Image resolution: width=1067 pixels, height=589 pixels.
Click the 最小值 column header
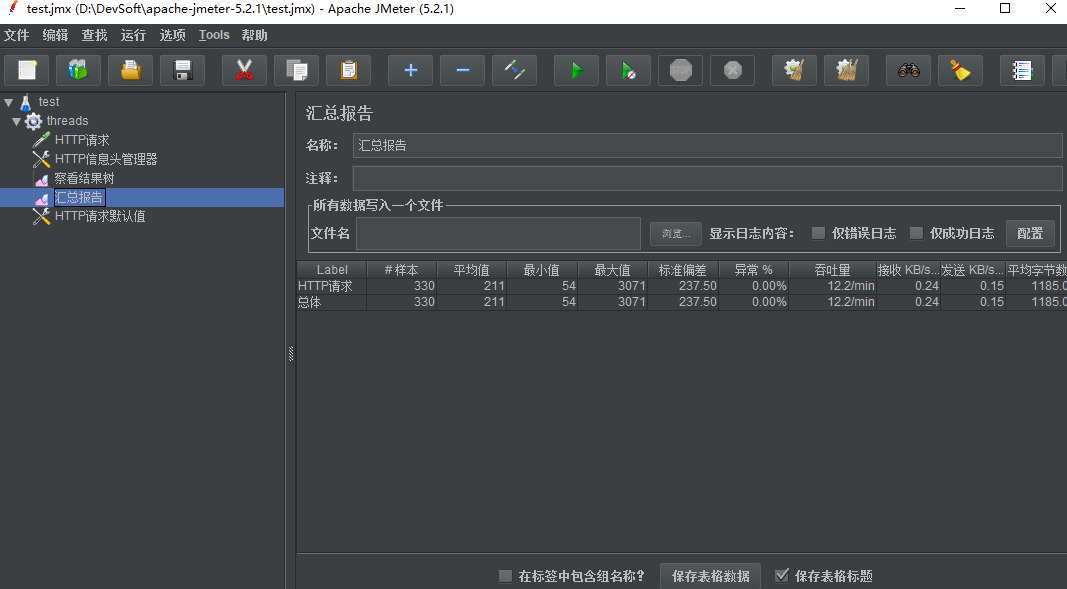[542, 270]
